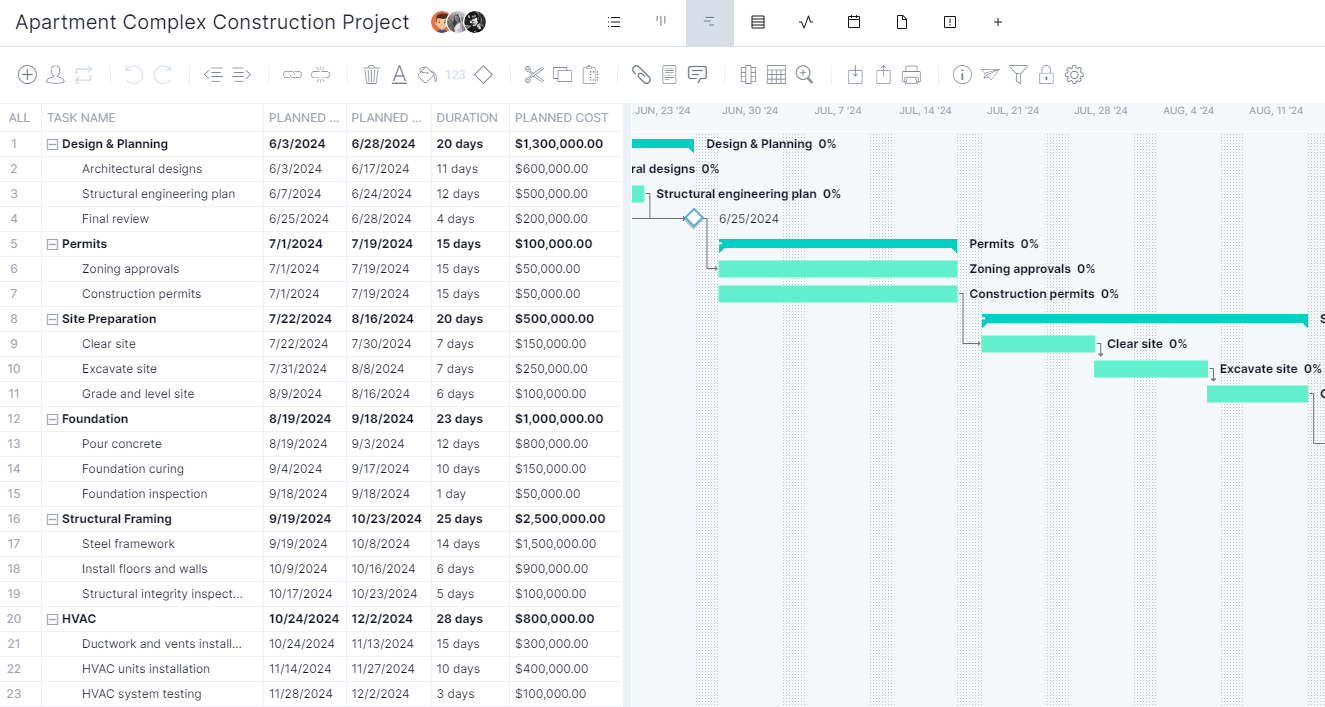Viewport: 1325px width, 707px height.
Task: Click the paste clipboard icon
Action: 590,74
